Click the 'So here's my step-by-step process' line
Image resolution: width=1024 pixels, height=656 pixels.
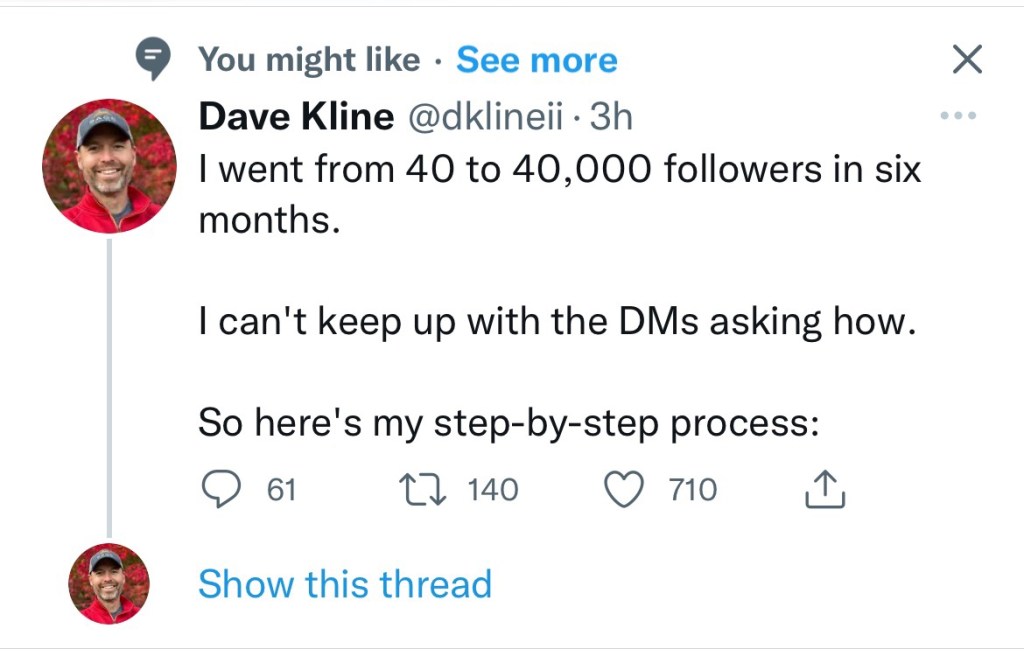pyautogui.click(x=509, y=423)
